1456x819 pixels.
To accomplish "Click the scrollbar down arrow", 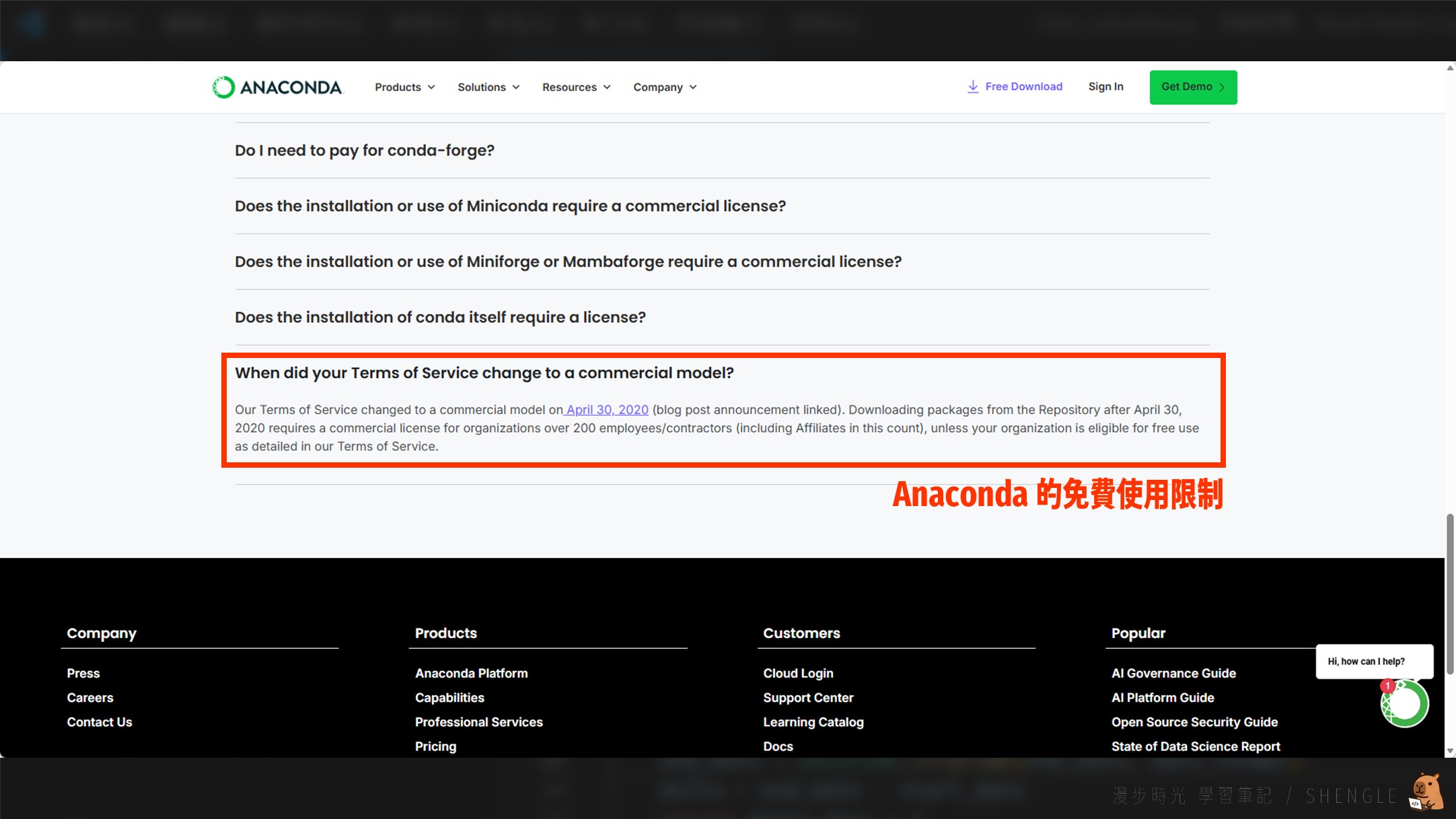I will [1450, 751].
